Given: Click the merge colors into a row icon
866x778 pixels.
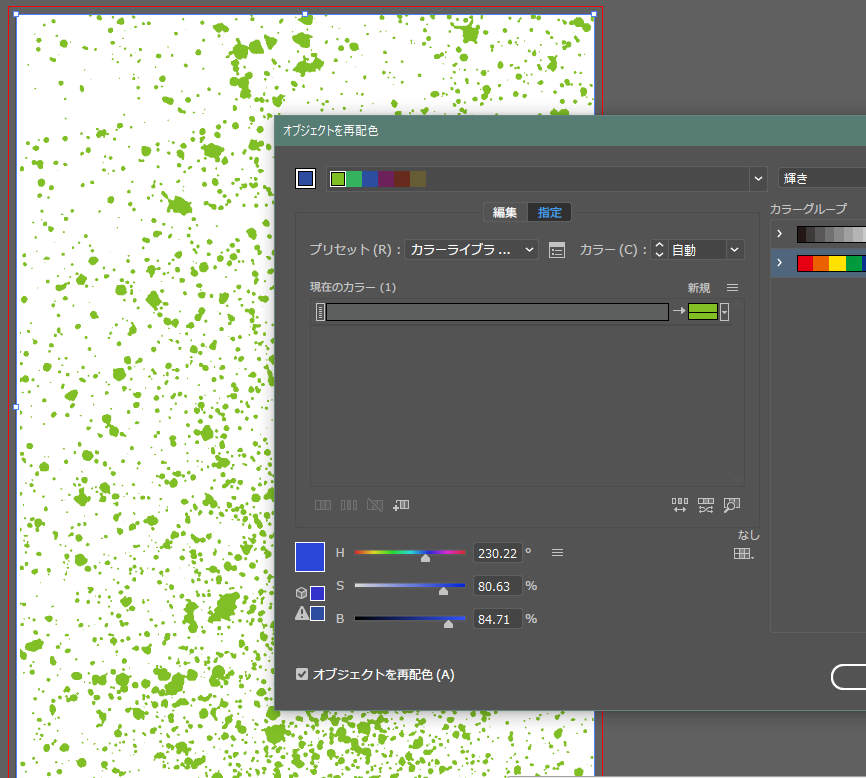Looking at the screenshot, I should (x=323, y=505).
